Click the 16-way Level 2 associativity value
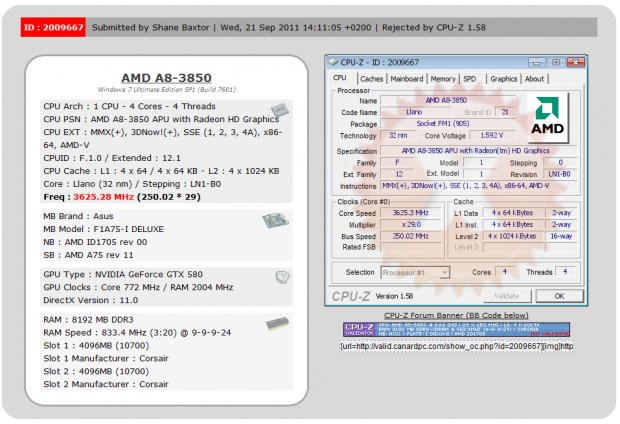Screen dimensions: 620x424 click(561, 236)
